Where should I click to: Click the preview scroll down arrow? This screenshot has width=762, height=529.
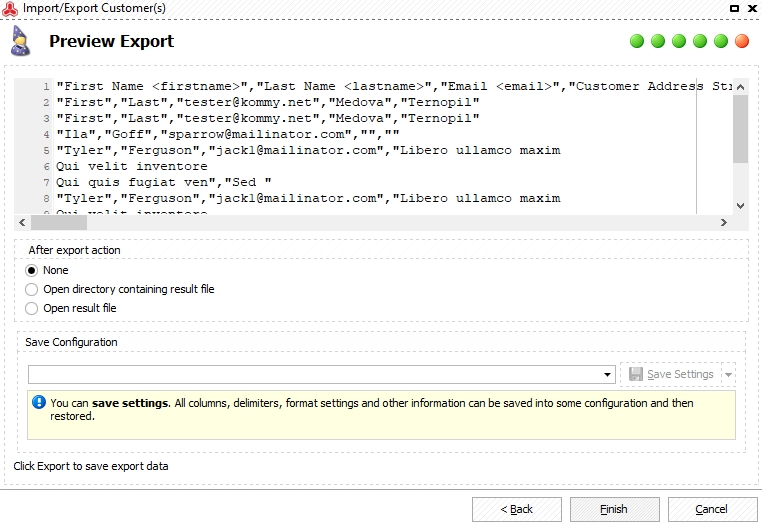point(740,205)
